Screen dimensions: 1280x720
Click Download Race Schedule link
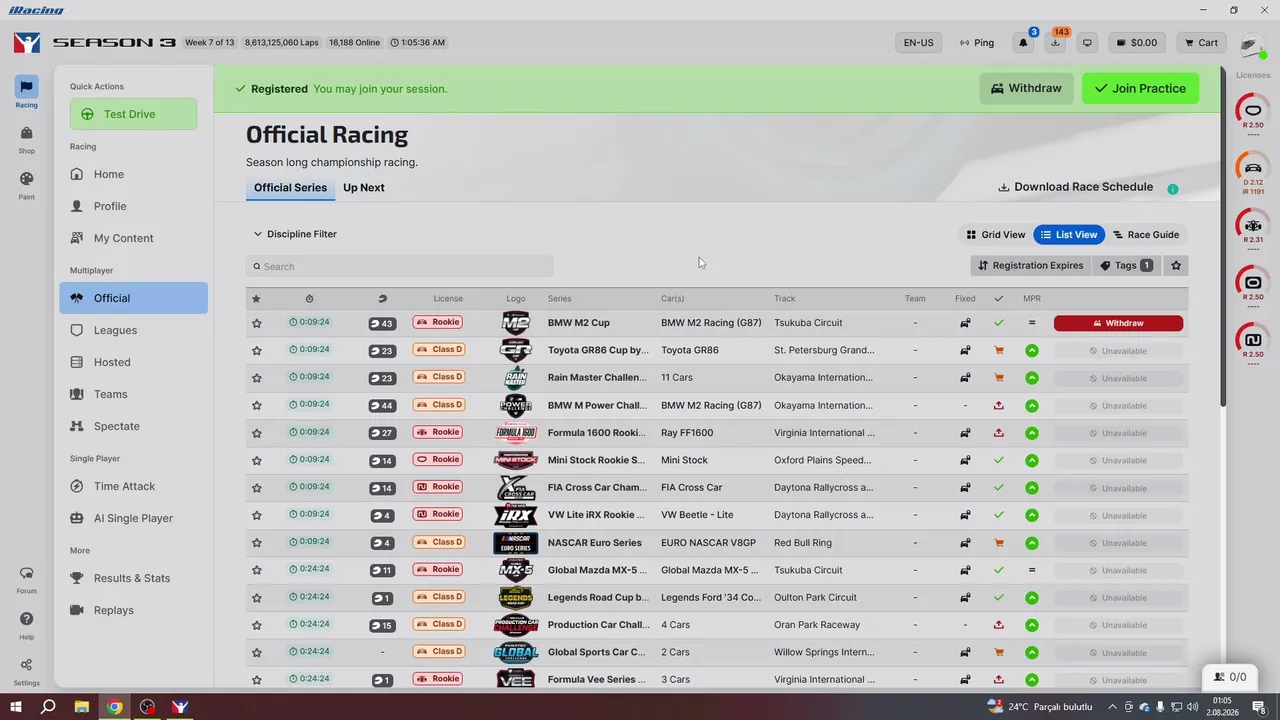1076,187
